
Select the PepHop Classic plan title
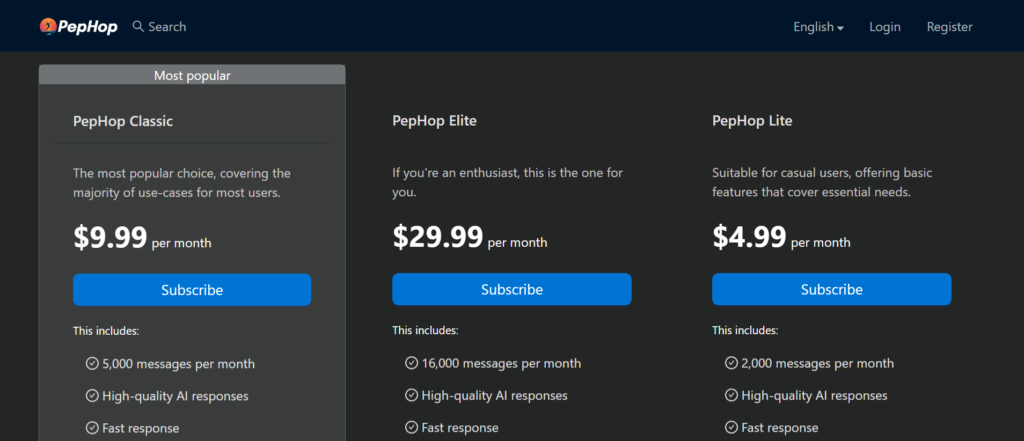click(123, 121)
